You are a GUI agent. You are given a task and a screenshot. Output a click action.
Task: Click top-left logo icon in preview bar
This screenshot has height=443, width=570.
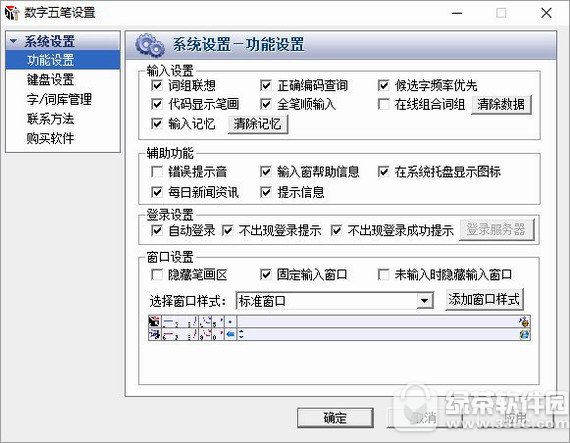(x=154, y=322)
